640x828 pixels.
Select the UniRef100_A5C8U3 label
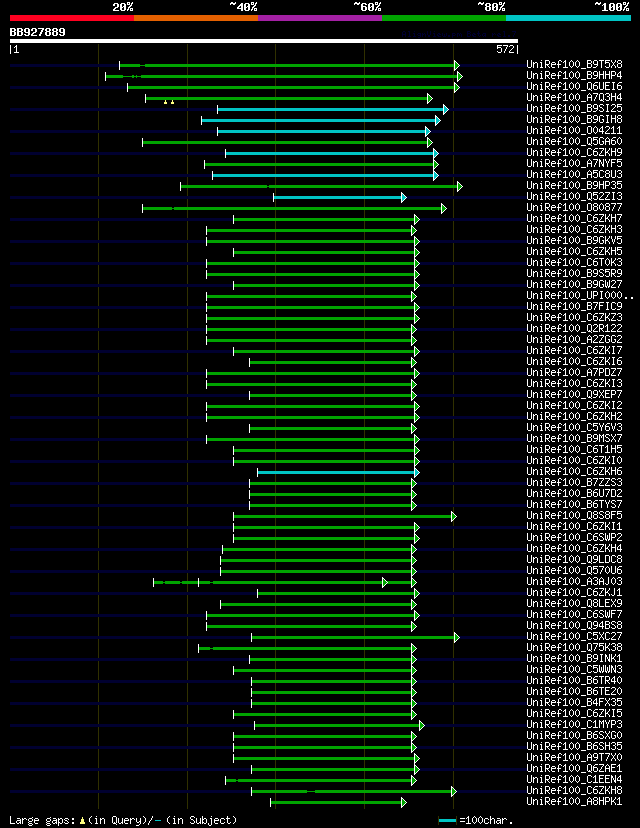[x=575, y=175]
